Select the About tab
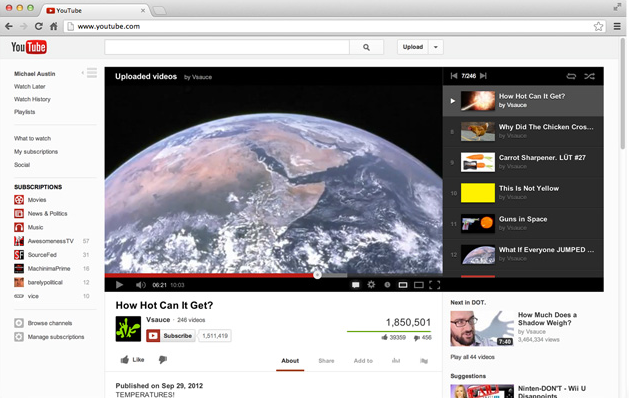The image size is (629, 398). pyautogui.click(x=290, y=361)
